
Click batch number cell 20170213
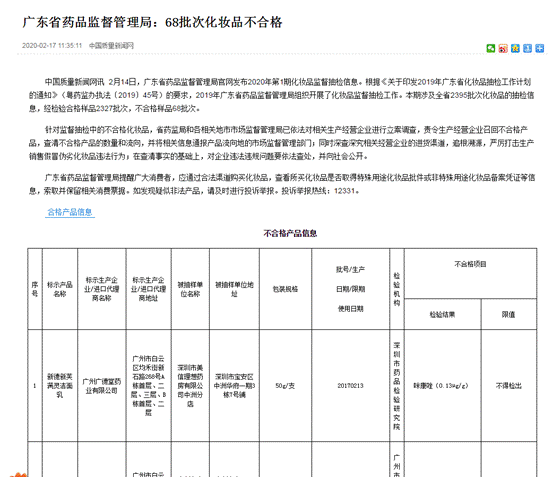[350, 386]
